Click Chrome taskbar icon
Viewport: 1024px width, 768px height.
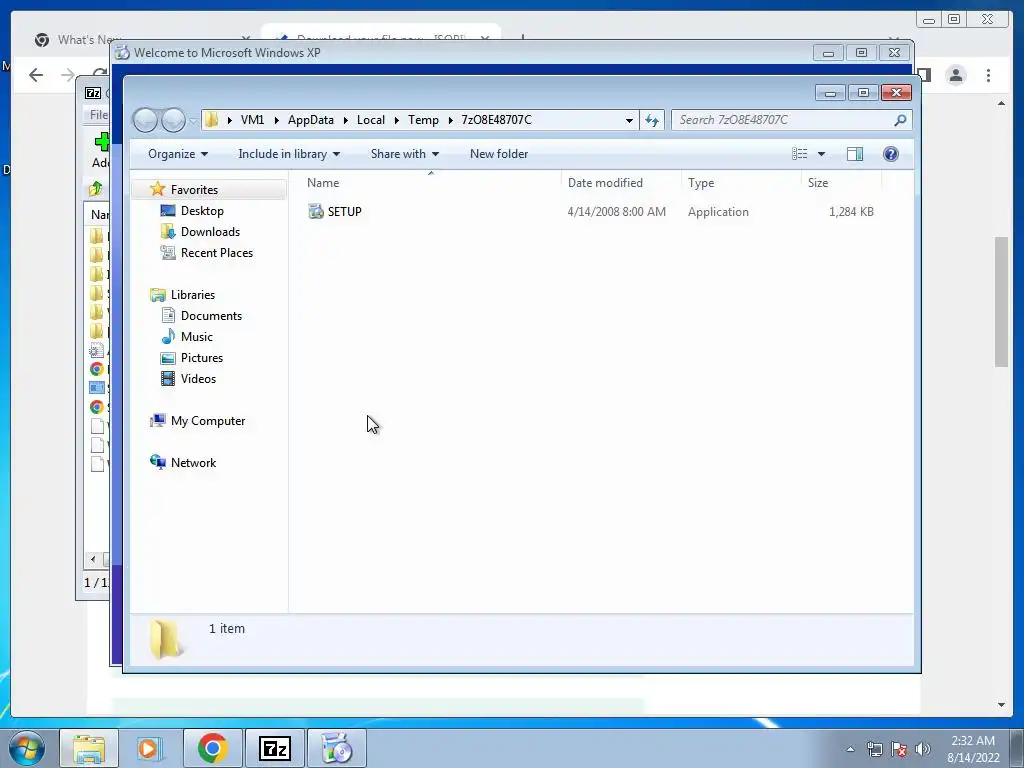click(212, 748)
